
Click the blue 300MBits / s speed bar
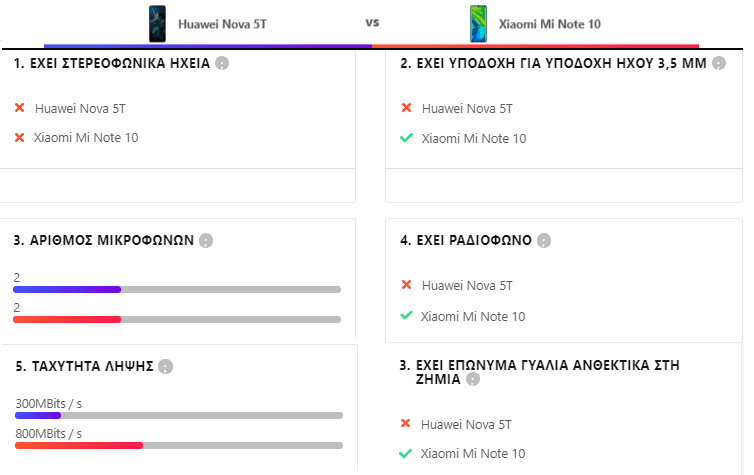click(38, 415)
